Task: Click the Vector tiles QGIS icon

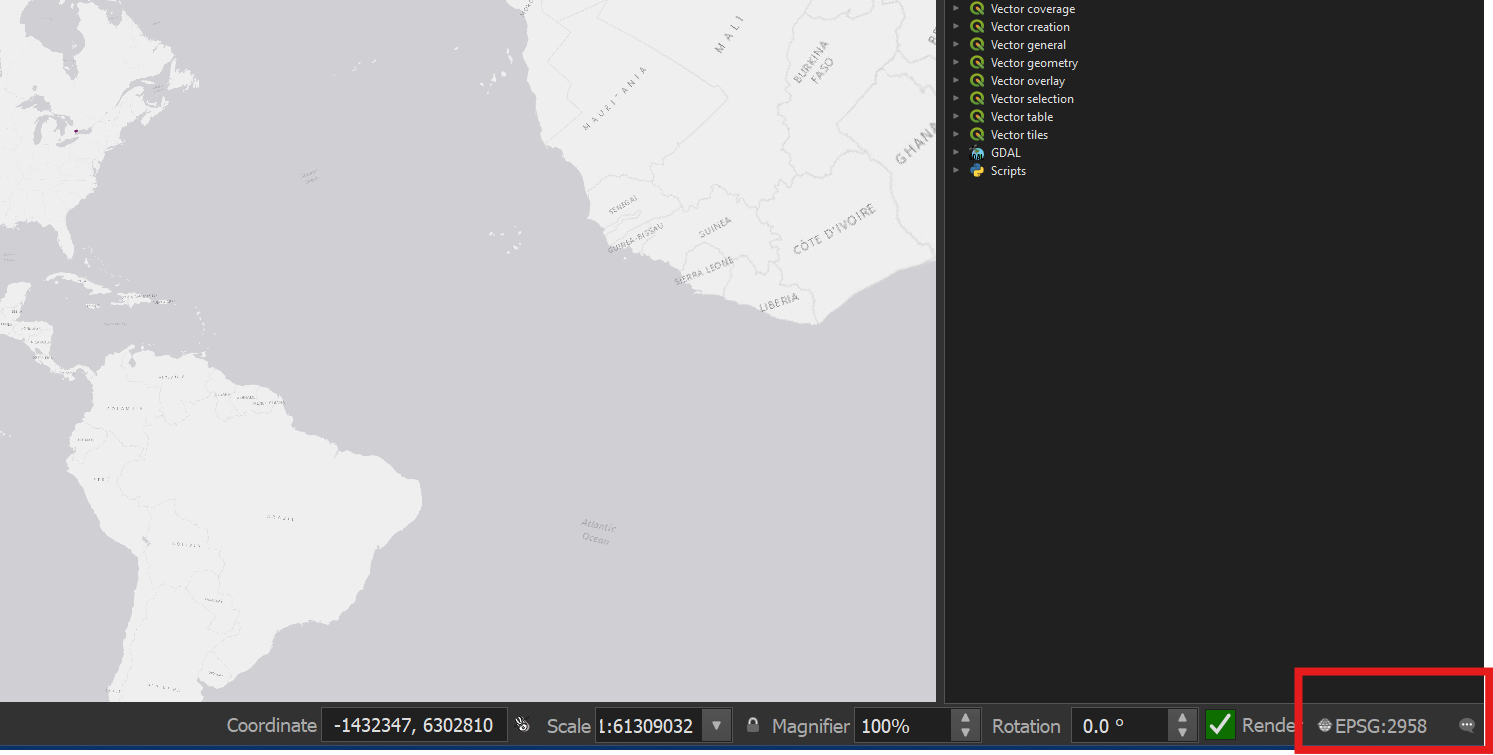Action: [977, 135]
